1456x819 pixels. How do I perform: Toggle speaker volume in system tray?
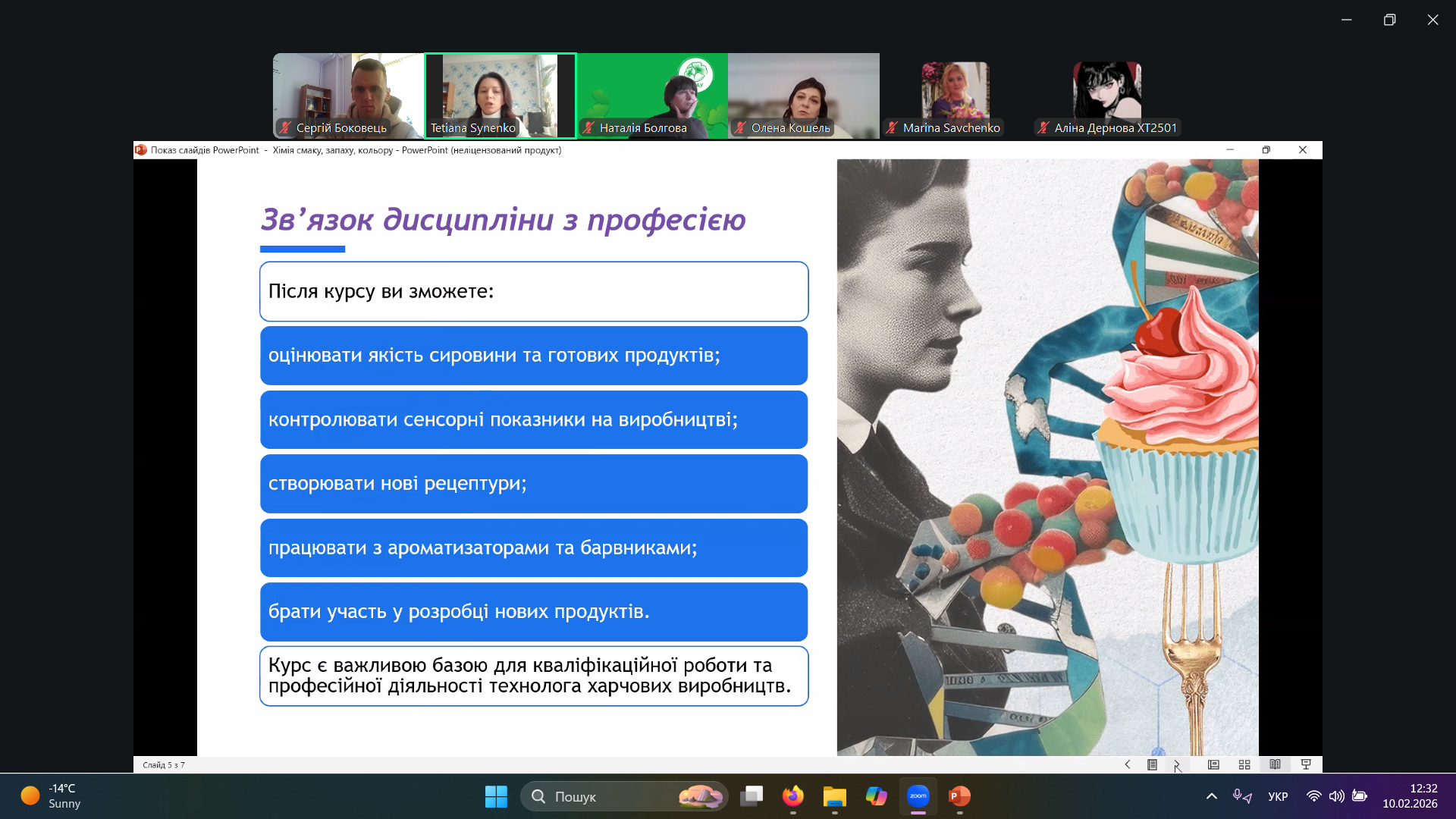click(x=1336, y=796)
